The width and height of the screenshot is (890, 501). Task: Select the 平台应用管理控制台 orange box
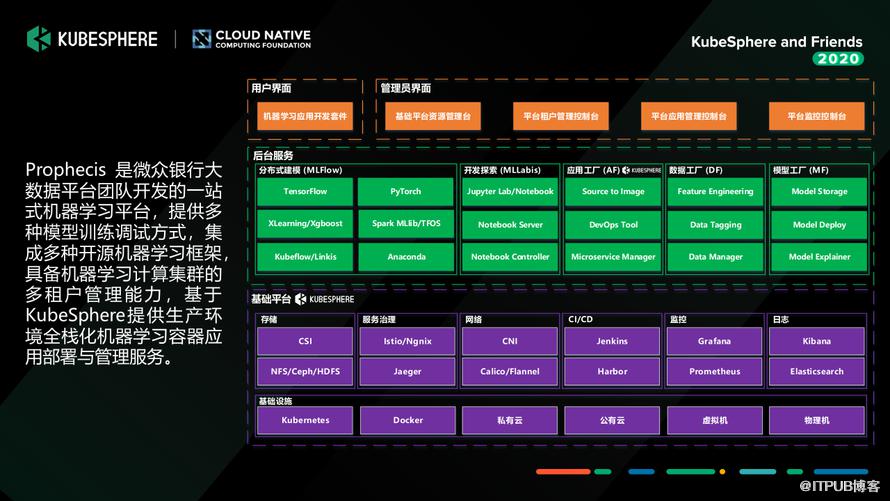(x=689, y=116)
